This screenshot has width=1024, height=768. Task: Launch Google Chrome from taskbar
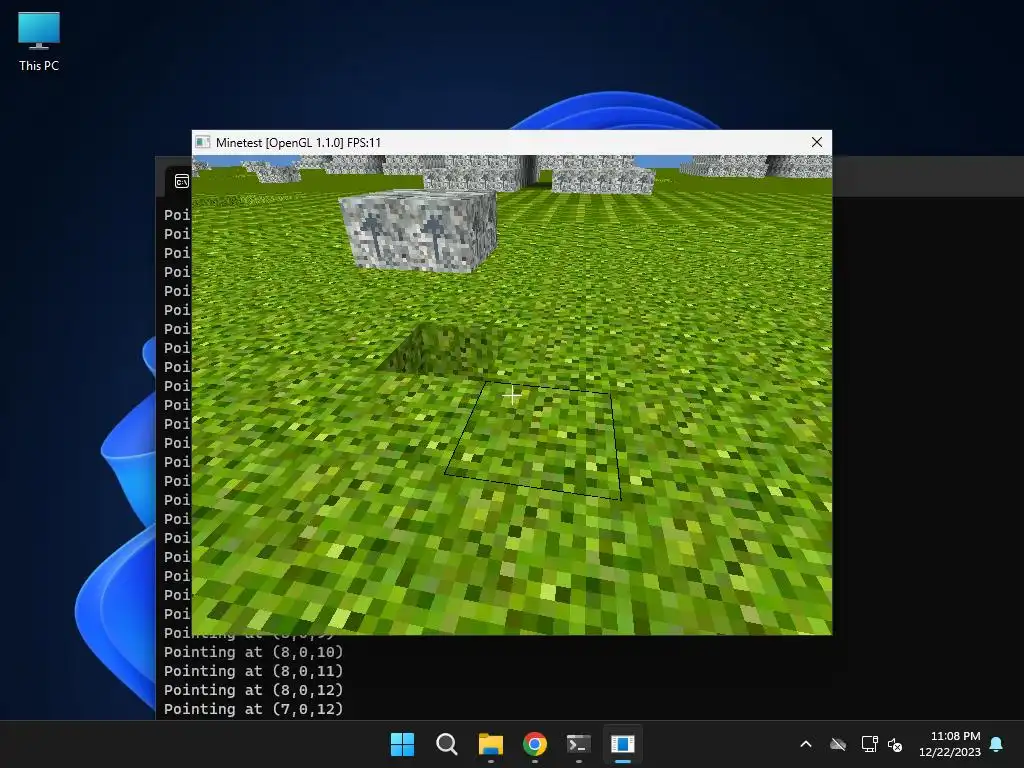coord(535,744)
